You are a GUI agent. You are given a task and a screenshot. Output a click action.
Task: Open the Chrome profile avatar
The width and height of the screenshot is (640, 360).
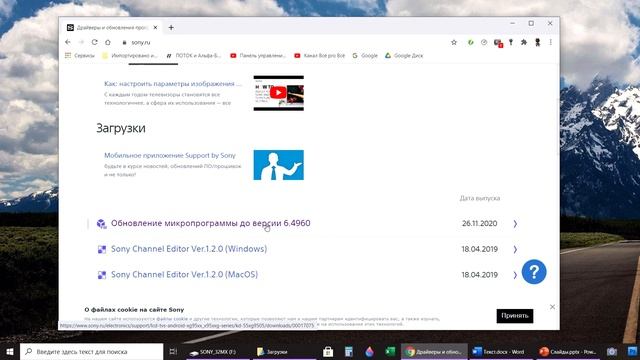(538, 42)
